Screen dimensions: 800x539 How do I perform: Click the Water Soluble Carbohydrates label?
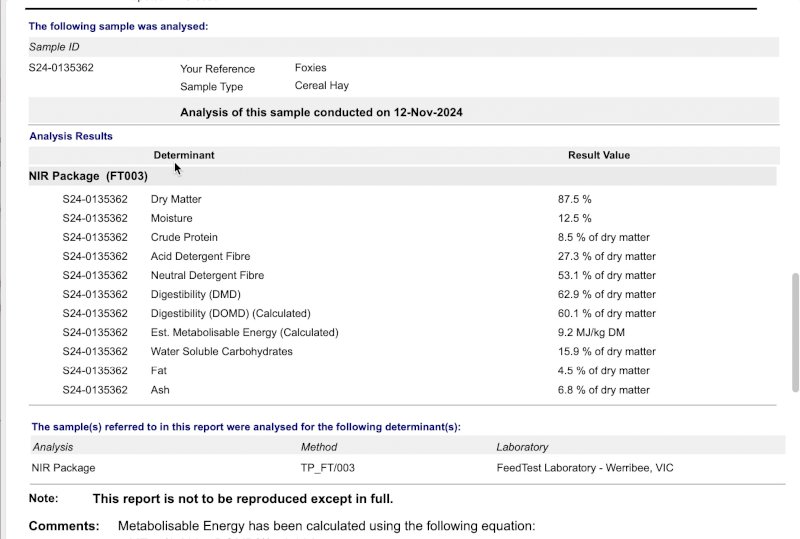[x=221, y=351]
